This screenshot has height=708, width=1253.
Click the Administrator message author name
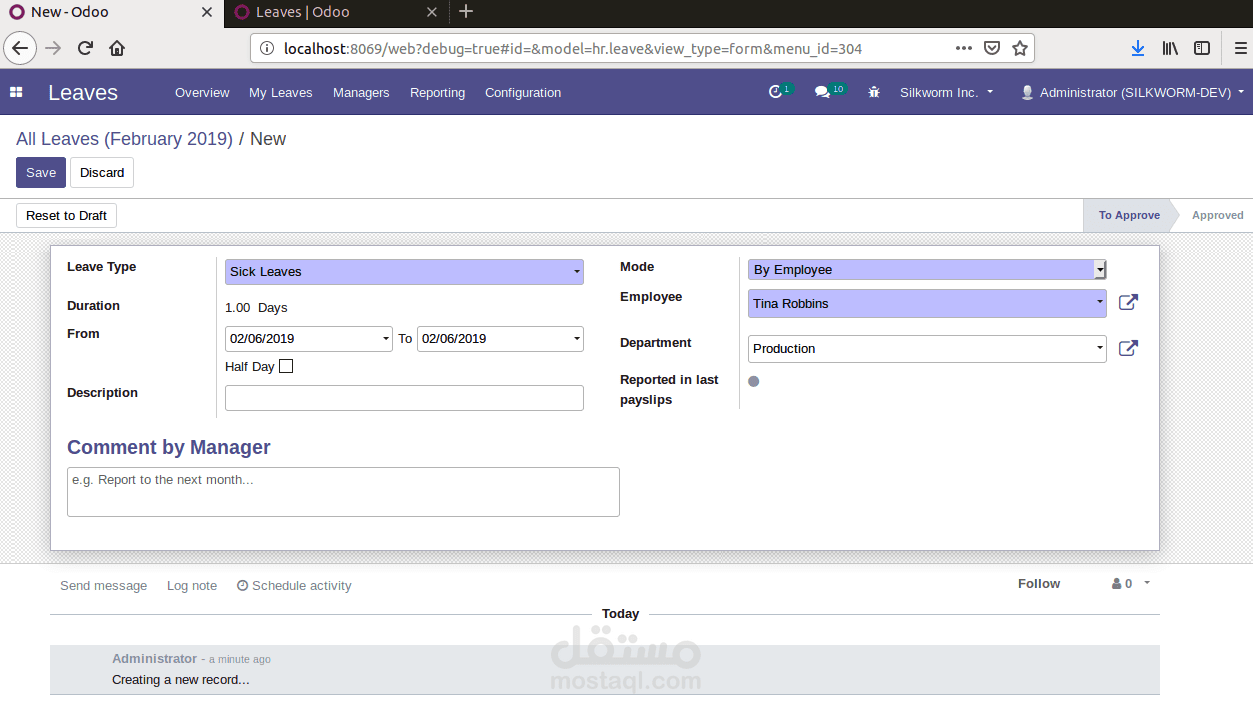[154, 659]
